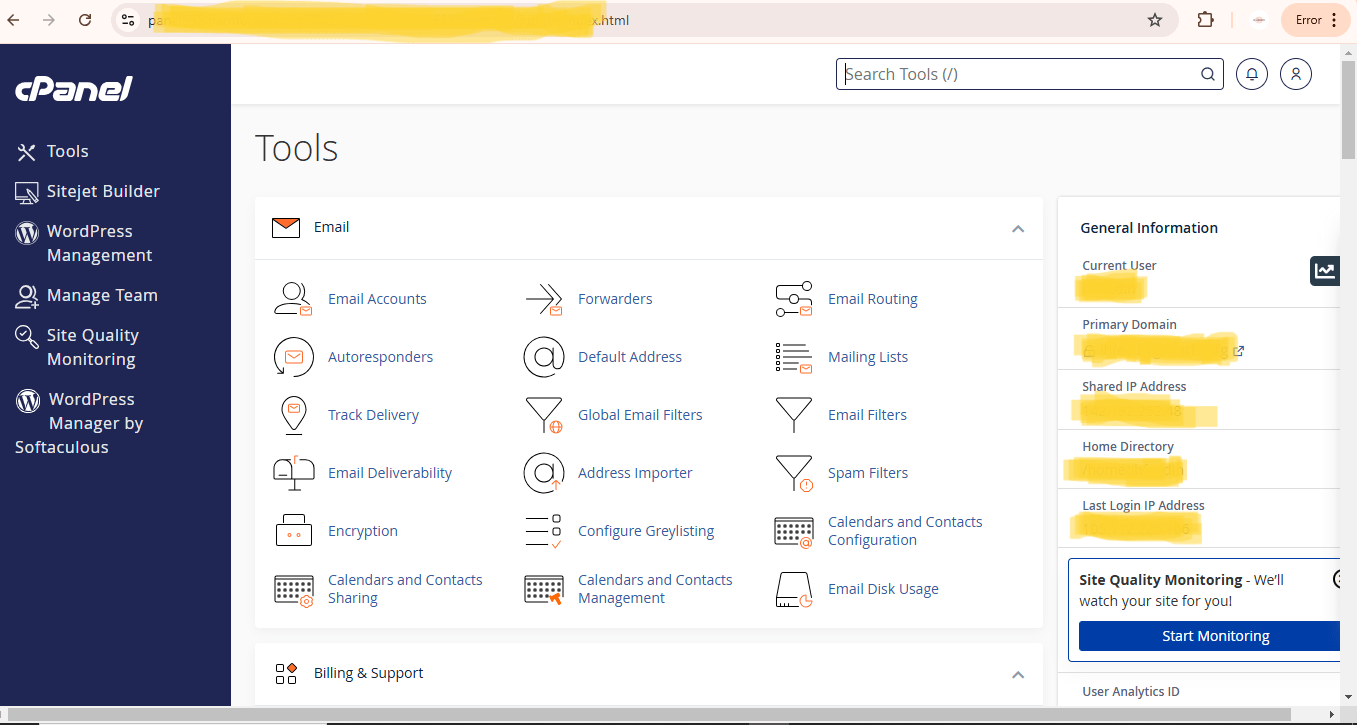1357x725 pixels.
Task: Click the Calendars and Contacts Management icon
Action: 544,589
